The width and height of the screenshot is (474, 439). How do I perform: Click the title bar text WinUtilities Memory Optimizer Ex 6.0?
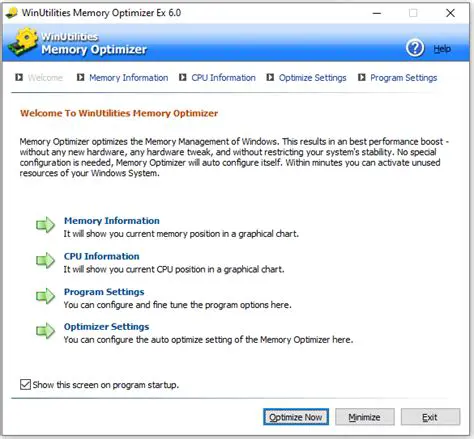101,13
